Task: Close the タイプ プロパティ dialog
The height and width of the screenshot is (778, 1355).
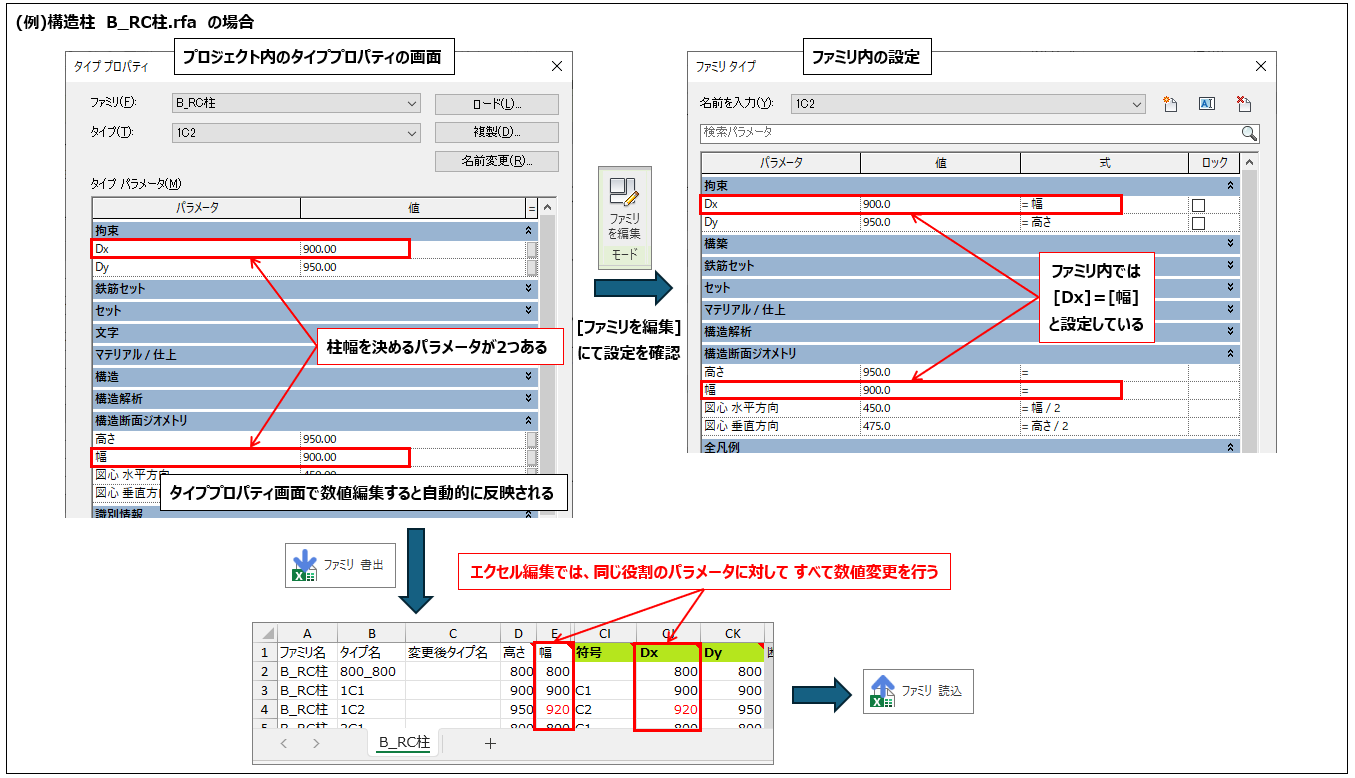Action: pyautogui.click(x=557, y=66)
